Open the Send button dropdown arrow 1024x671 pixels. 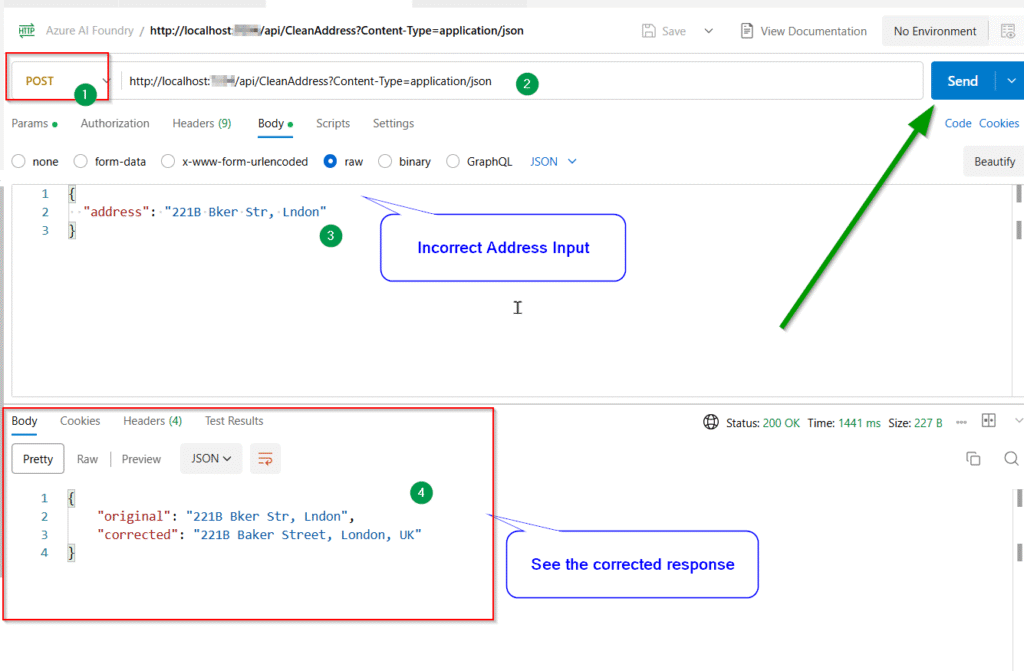tap(1010, 81)
